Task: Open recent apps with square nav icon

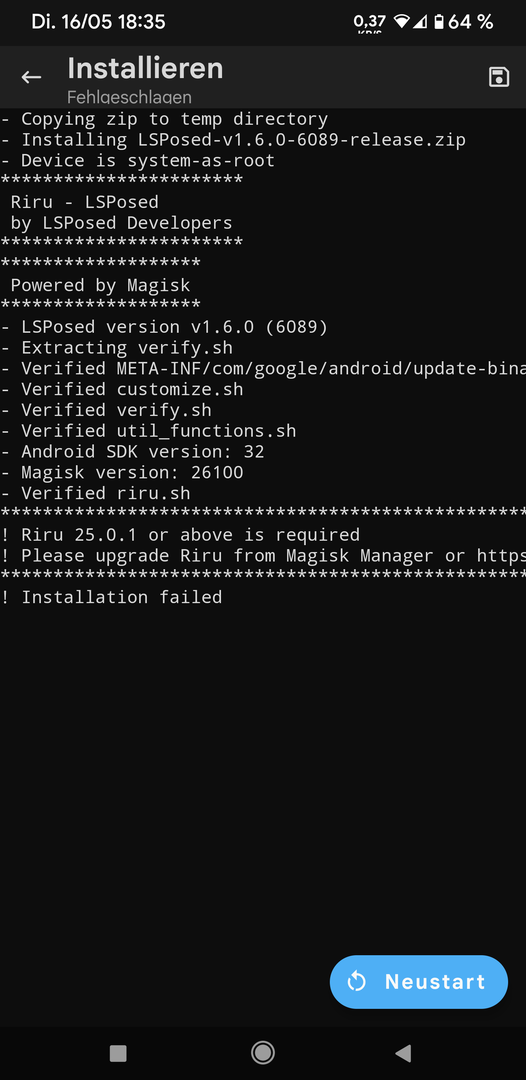Action: 118,1052
